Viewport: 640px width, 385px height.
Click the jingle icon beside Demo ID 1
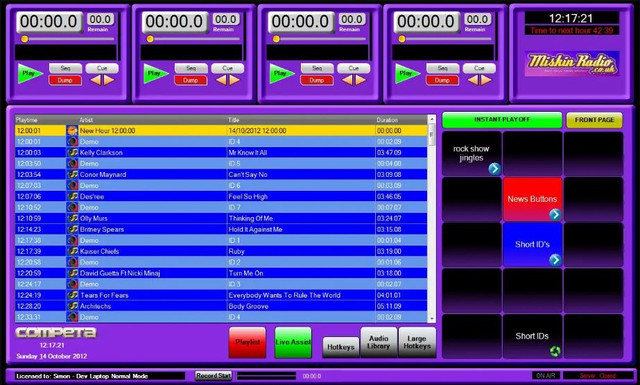[x=73, y=240]
